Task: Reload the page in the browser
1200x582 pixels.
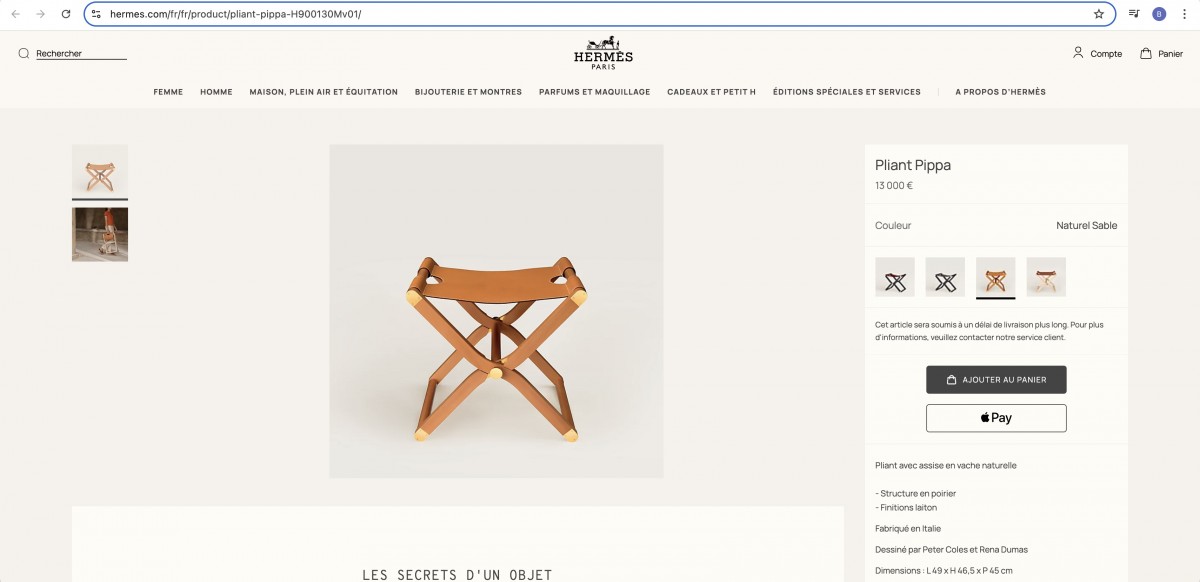Action: pyautogui.click(x=66, y=14)
